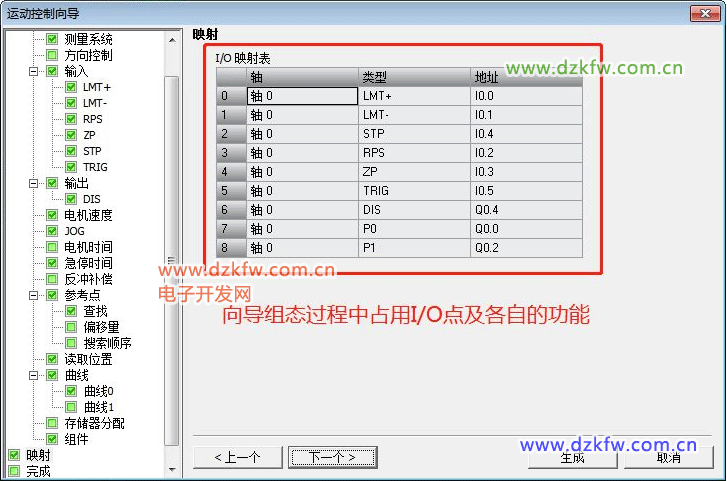727x481 pixels.
Task: Select the 曲线0 tree item
Action: (x=98, y=391)
